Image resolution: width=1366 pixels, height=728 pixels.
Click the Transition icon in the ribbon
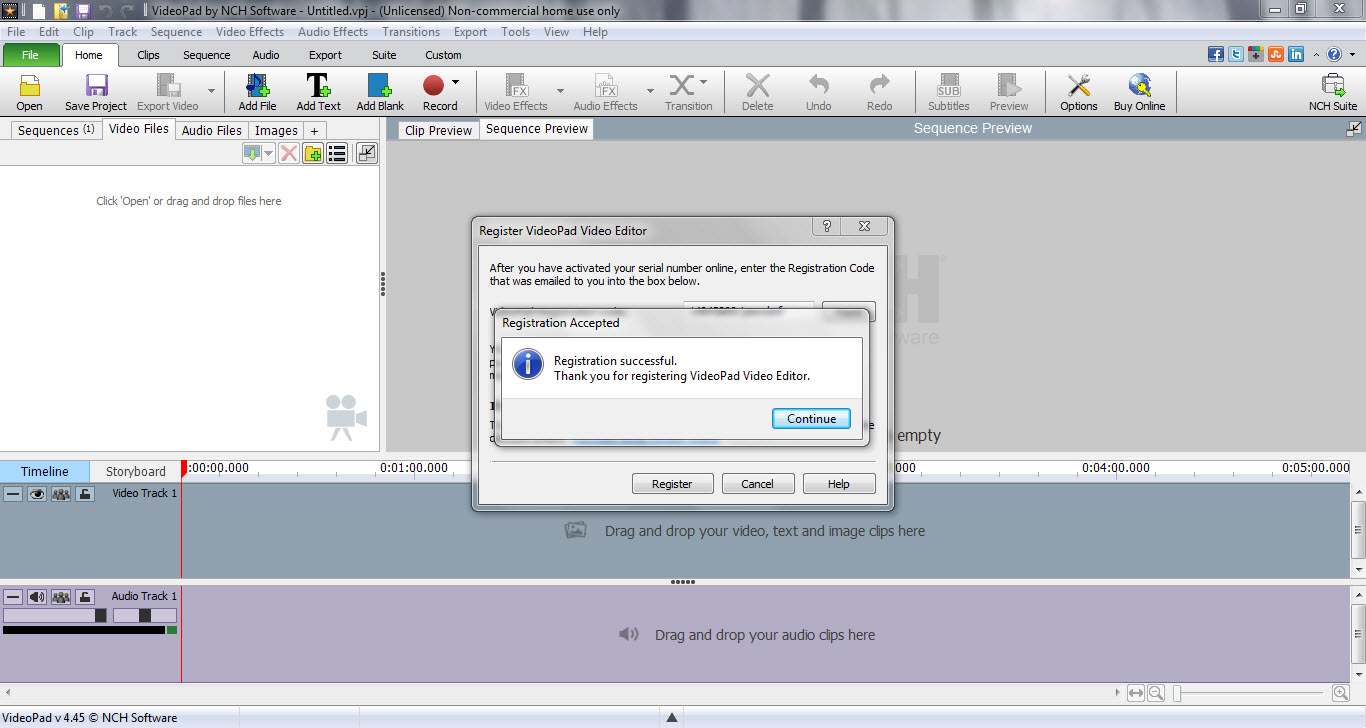click(x=682, y=85)
